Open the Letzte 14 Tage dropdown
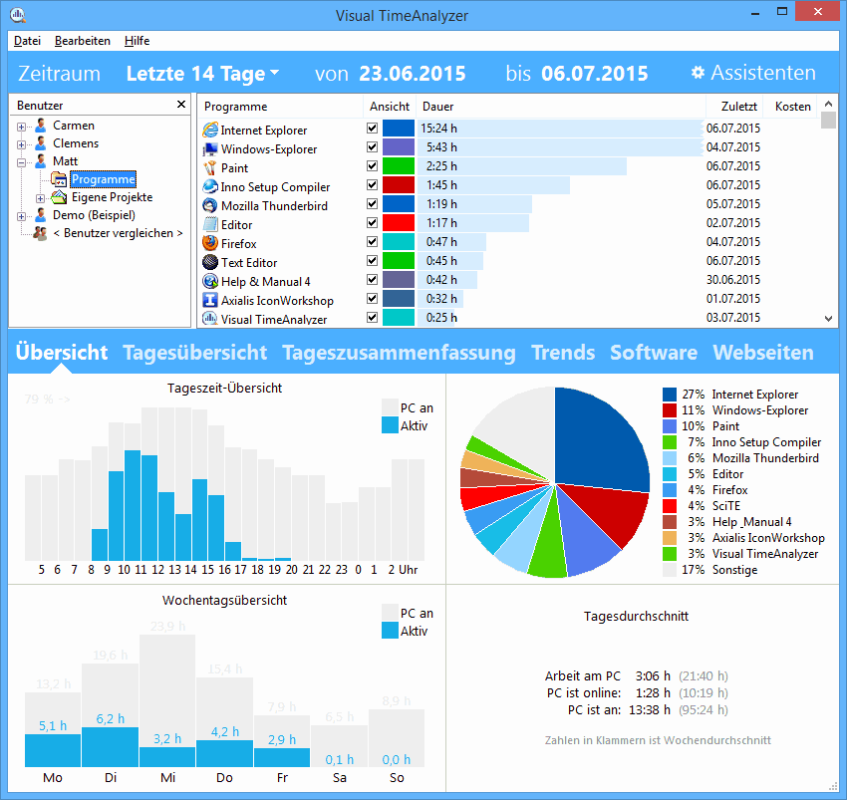Image resolution: width=847 pixels, height=800 pixels. (203, 73)
